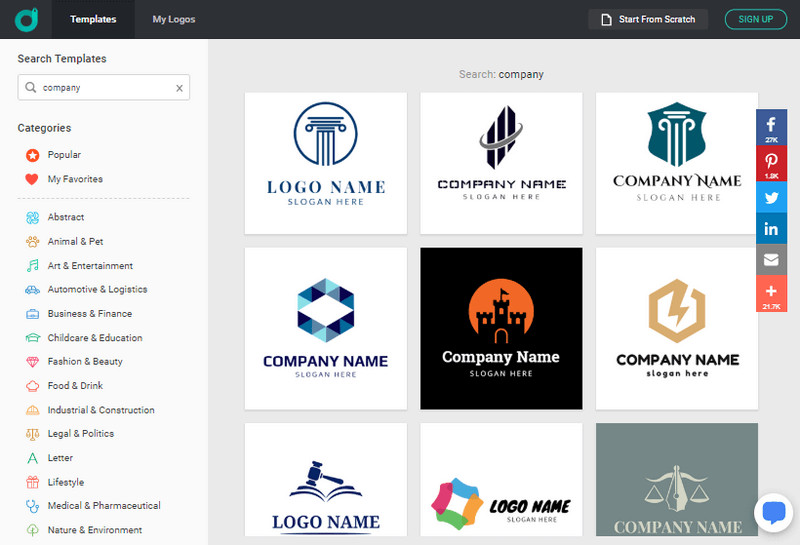Open the My Logos tab
The image size is (800, 545).
point(174,19)
